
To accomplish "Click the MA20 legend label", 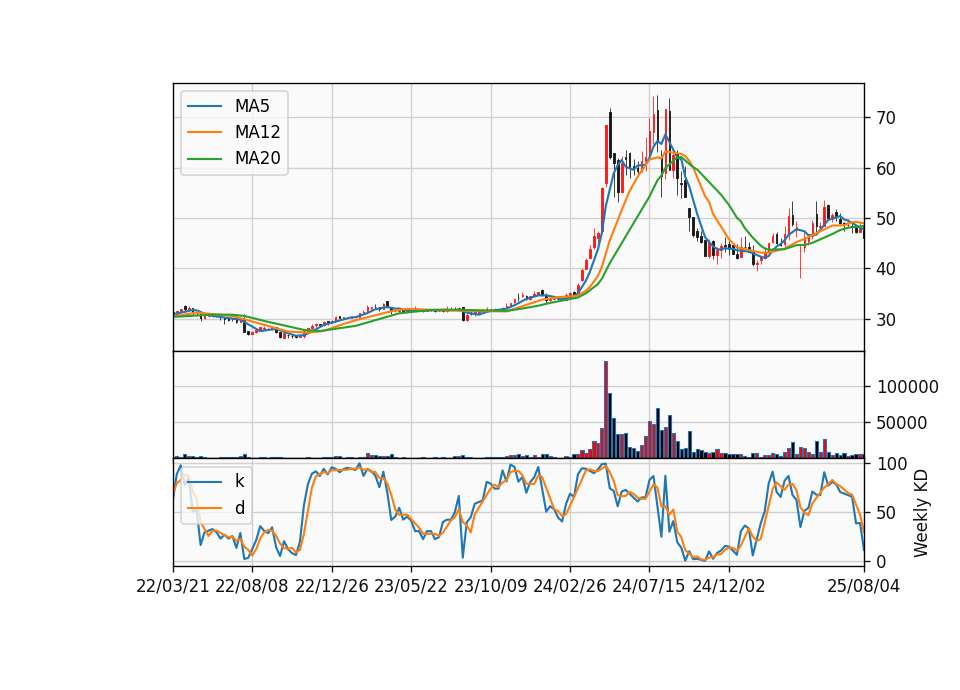I will click(x=257, y=159).
